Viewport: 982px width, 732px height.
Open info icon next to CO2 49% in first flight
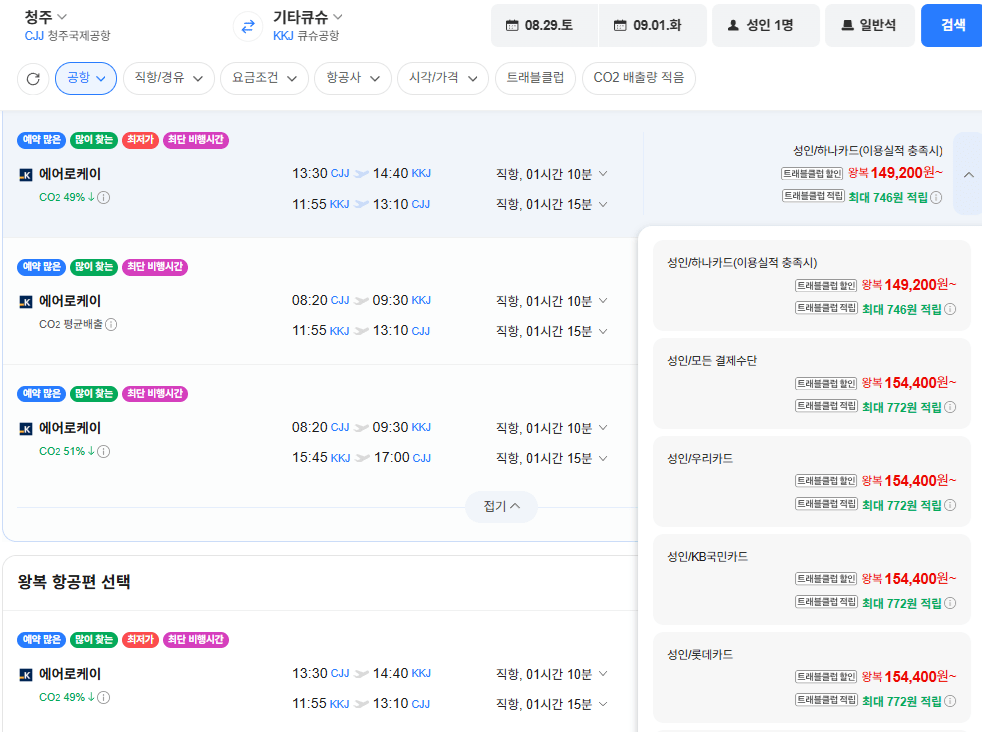[x=104, y=198]
